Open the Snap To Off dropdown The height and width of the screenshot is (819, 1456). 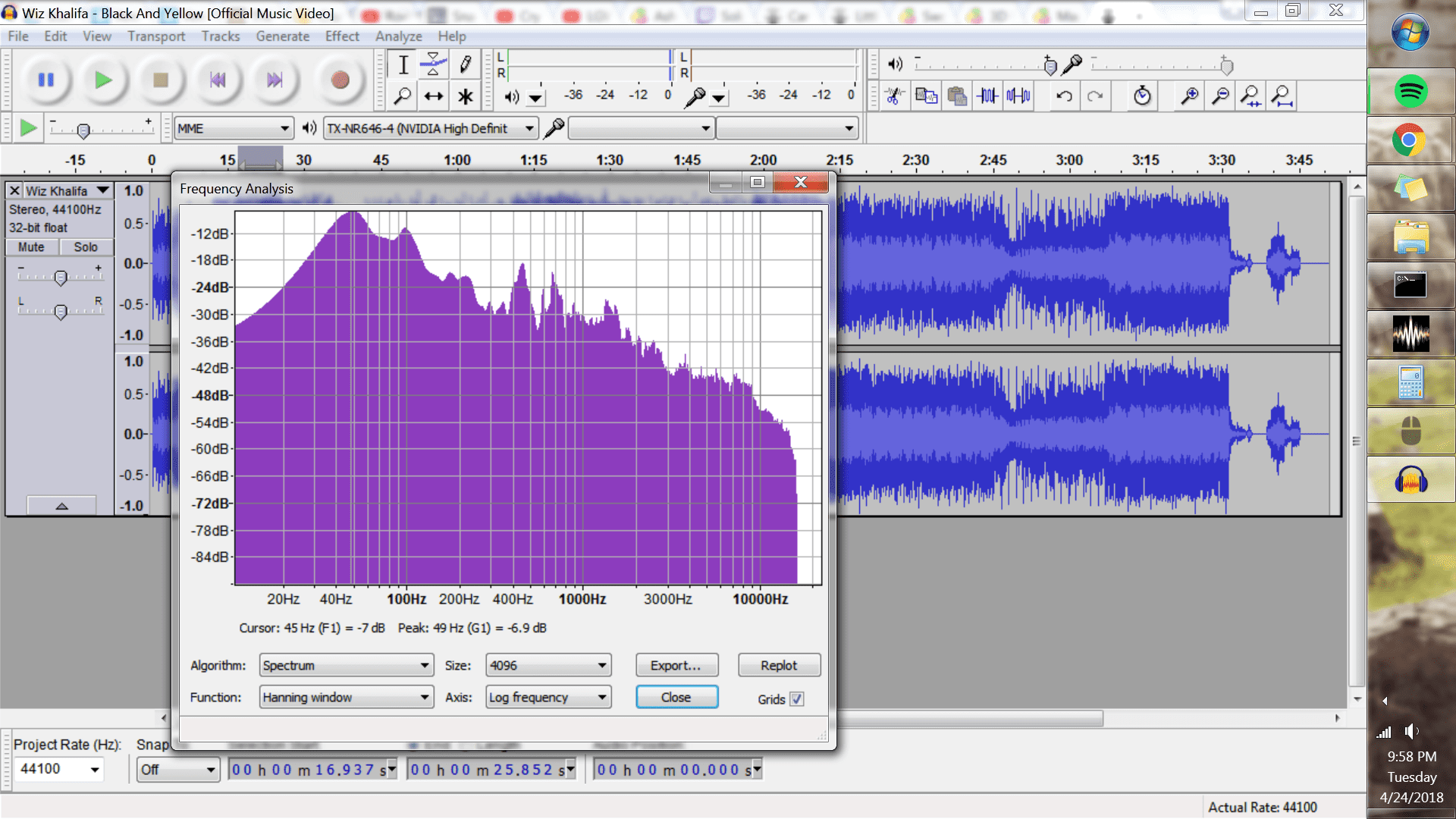pyautogui.click(x=178, y=770)
